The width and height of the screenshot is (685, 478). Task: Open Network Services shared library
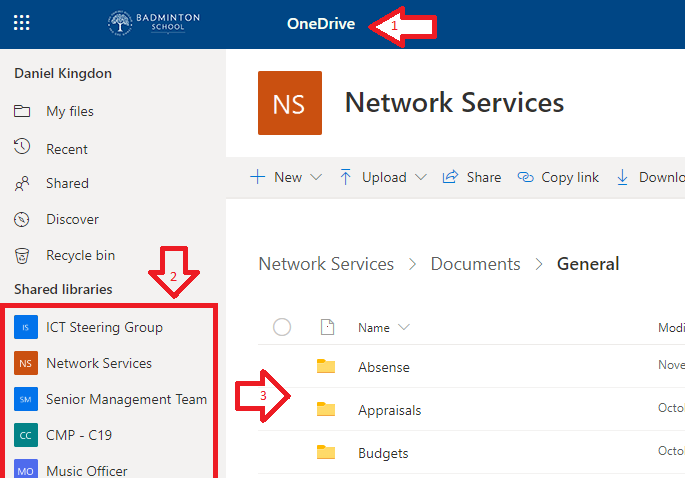pyautogui.click(x=99, y=363)
